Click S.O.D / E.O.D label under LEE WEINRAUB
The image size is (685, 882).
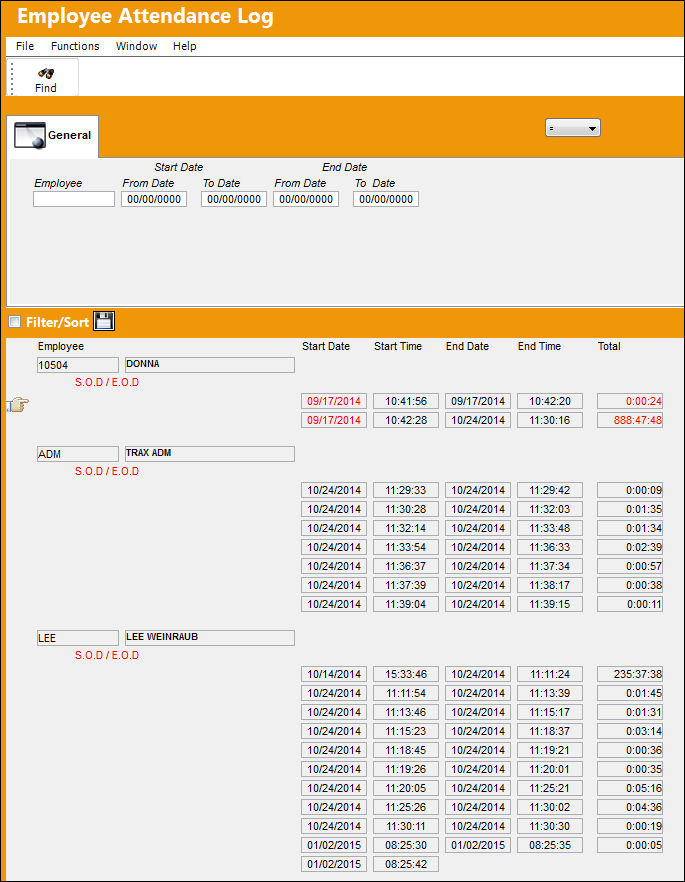coord(107,655)
